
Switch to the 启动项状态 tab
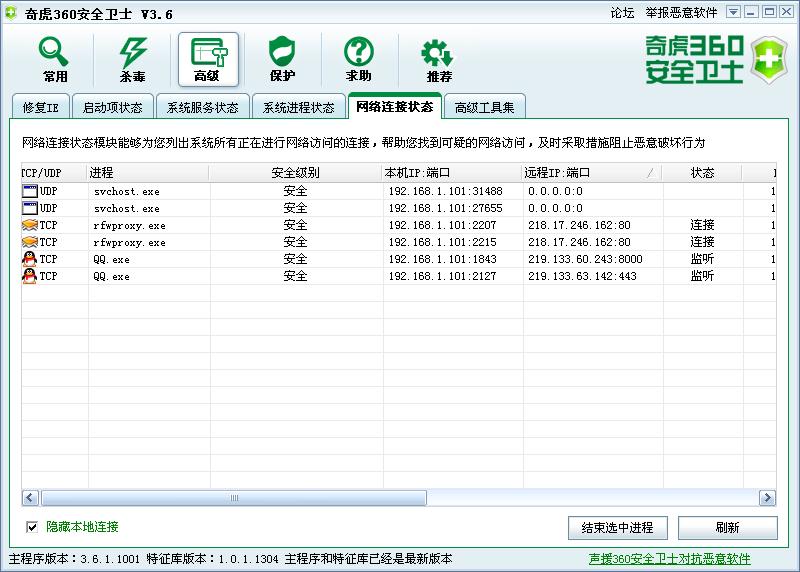pyautogui.click(x=113, y=108)
